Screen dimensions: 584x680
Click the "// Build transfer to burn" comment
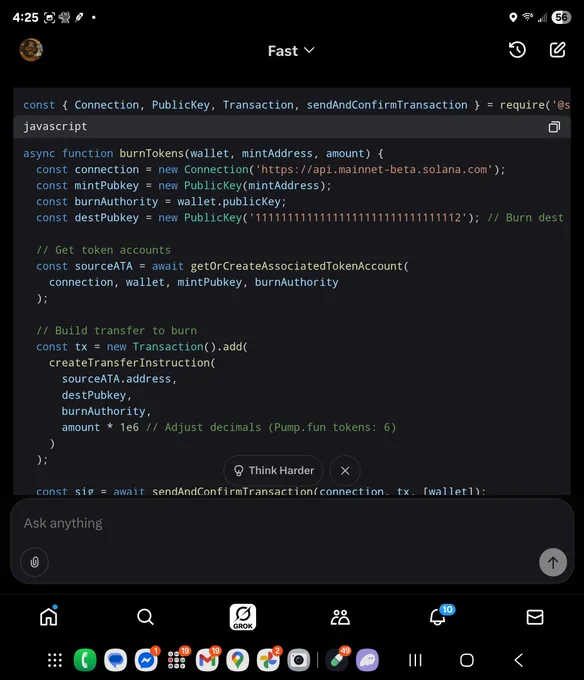(x=116, y=330)
